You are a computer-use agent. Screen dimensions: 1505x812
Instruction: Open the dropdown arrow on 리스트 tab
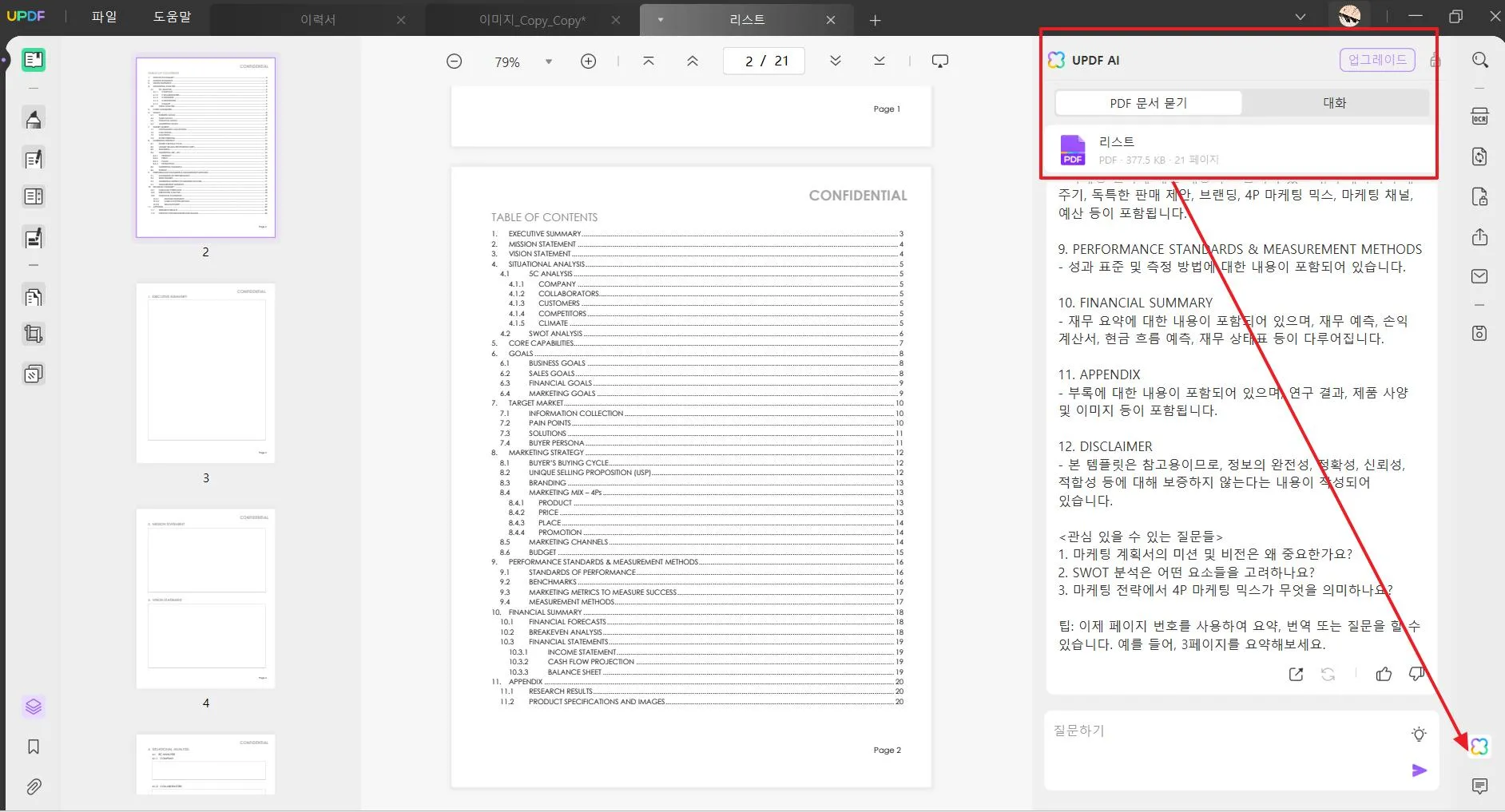coord(661,20)
